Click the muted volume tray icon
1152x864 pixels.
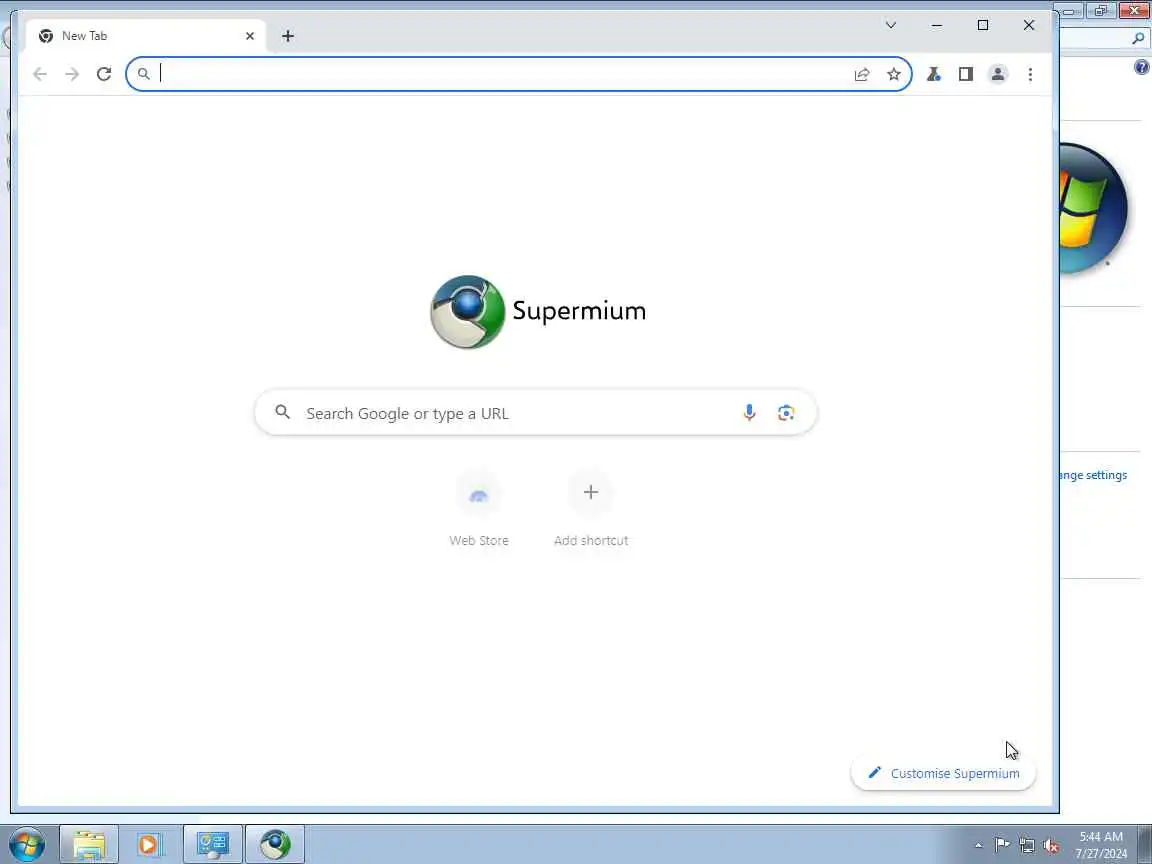click(1051, 846)
